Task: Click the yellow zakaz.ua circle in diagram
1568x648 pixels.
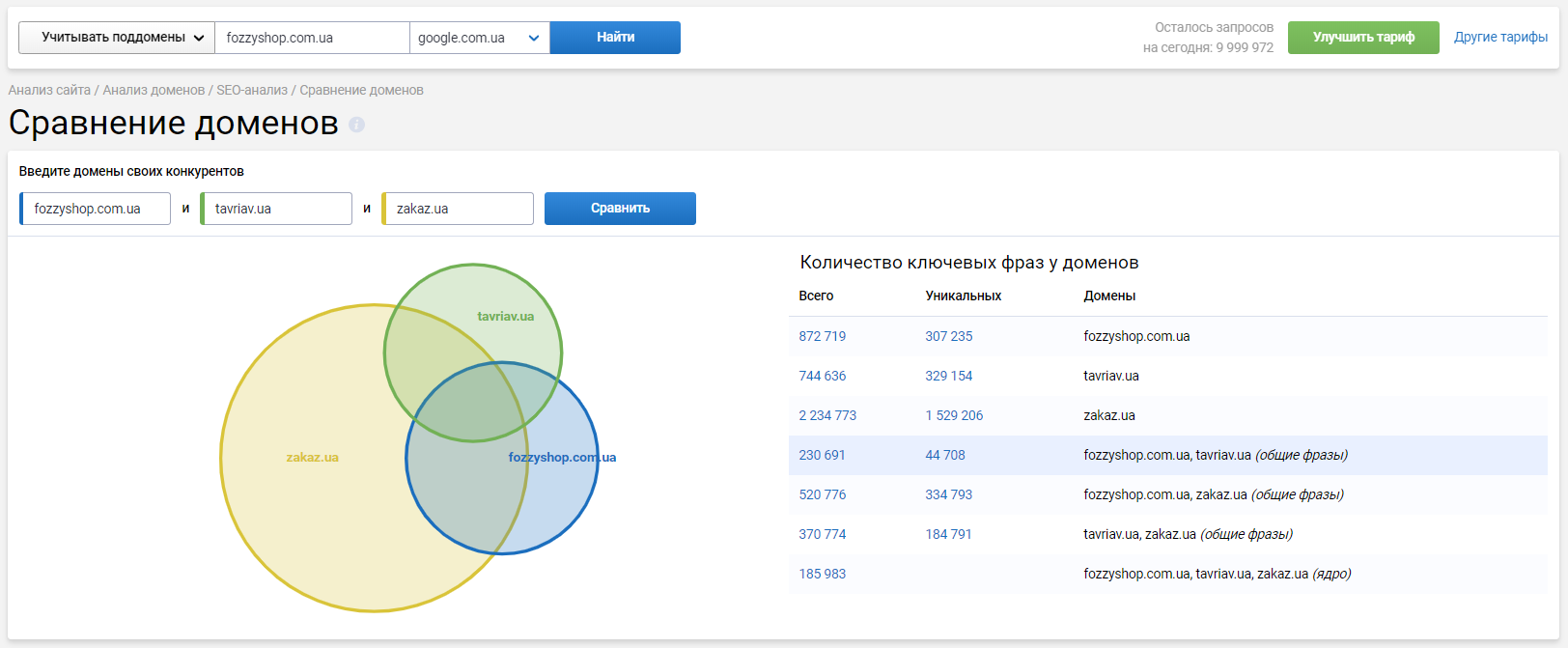Action: (x=312, y=458)
